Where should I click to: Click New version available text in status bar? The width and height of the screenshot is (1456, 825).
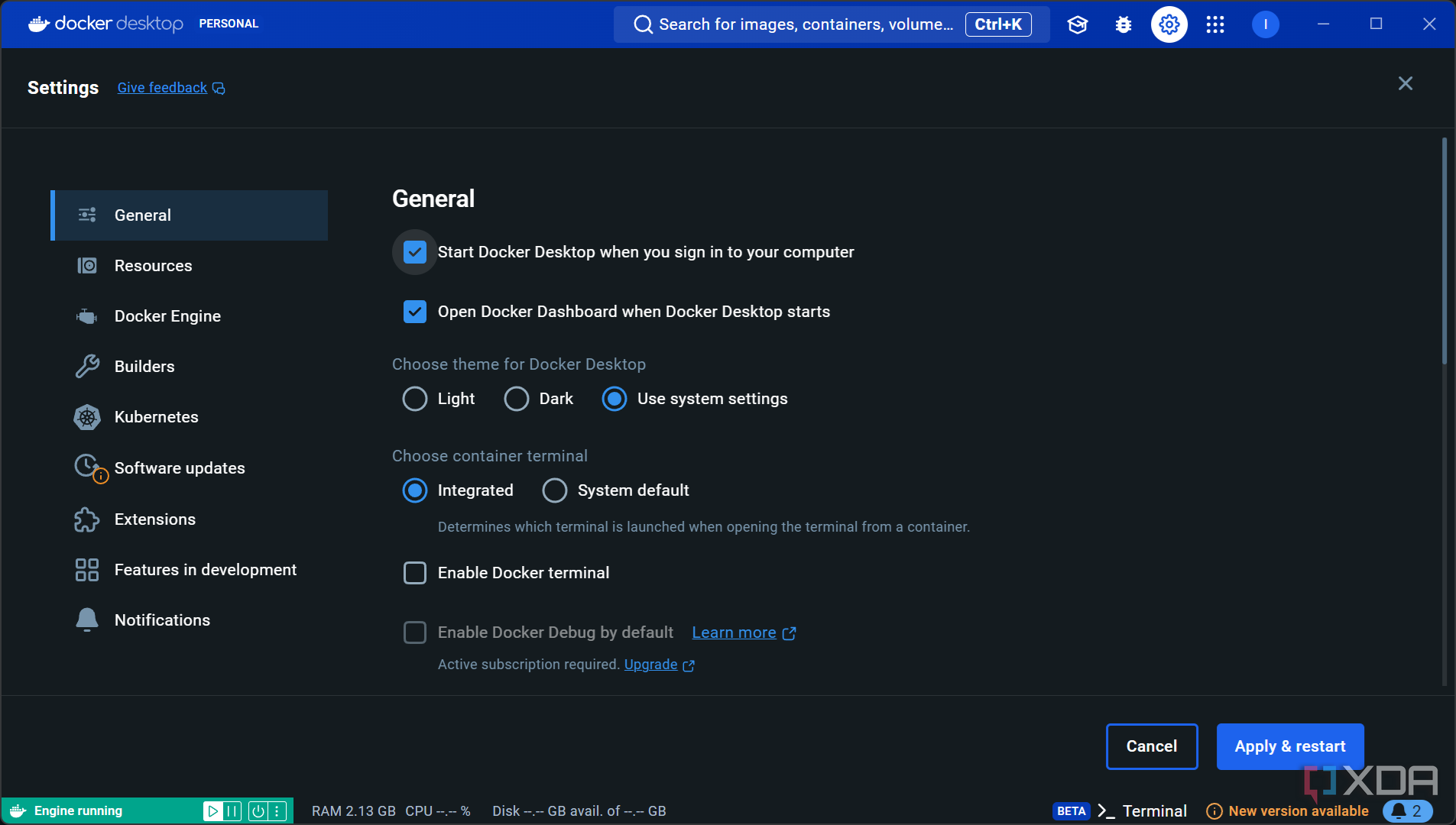point(1299,811)
